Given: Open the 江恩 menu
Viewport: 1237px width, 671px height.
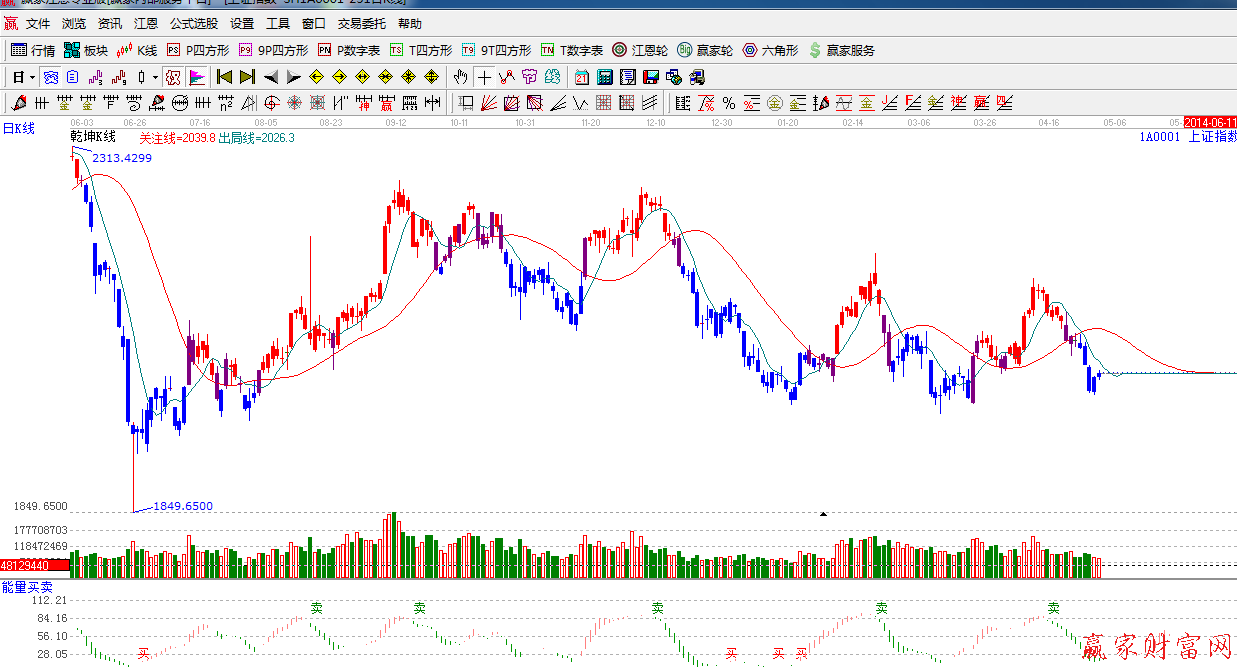Looking at the screenshot, I should [x=146, y=24].
